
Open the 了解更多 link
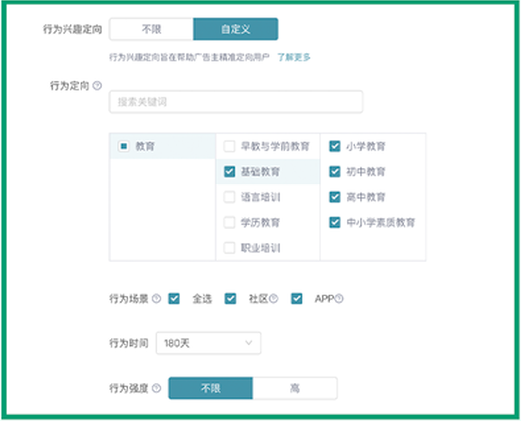pyautogui.click(x=294, y=57)
